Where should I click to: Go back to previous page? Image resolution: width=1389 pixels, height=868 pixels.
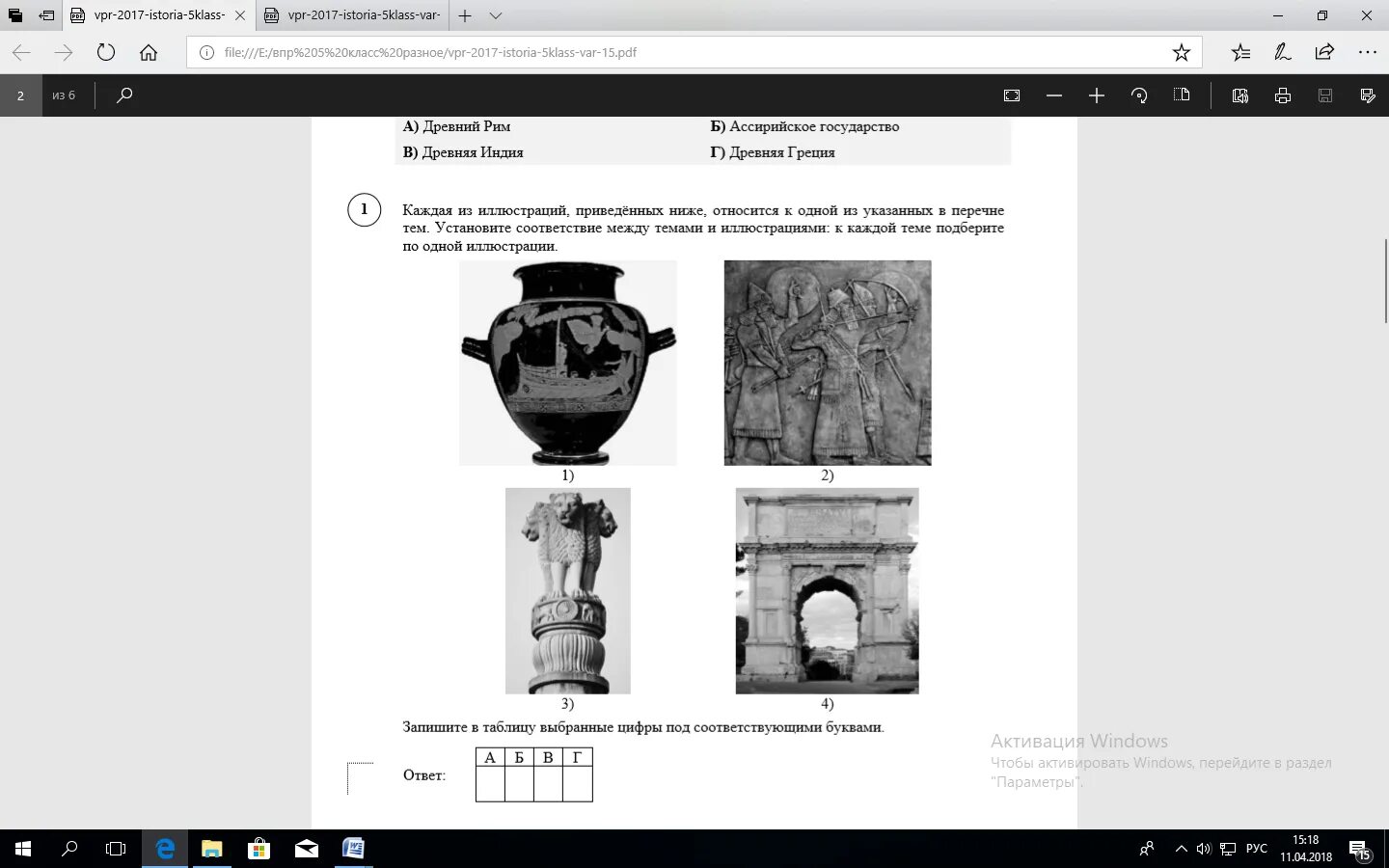[x=21, y=52]
